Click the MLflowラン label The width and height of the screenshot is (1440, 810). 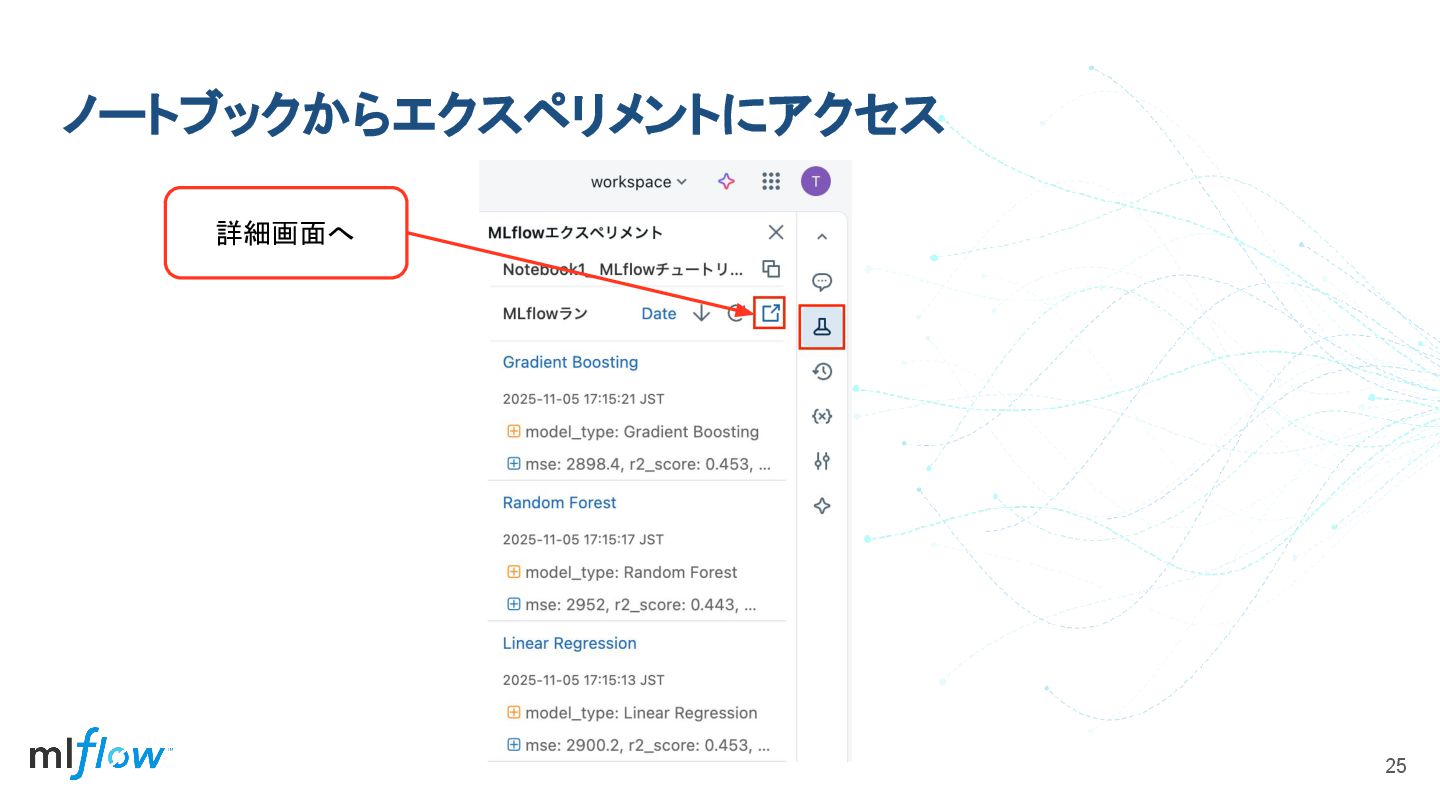point(545,314)
